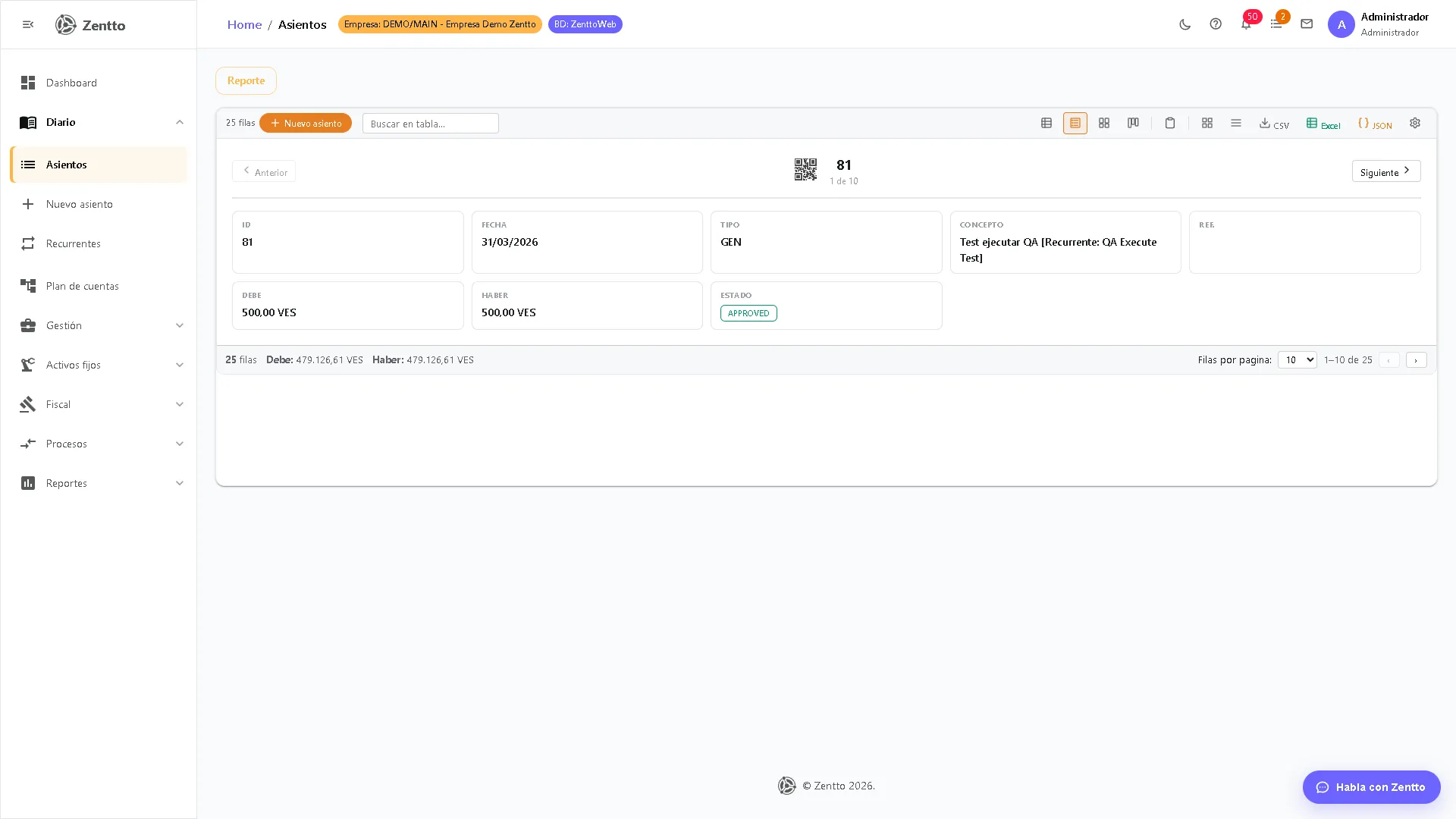Click the clipboard icon in toolbar

click(x=1170, y=123)
